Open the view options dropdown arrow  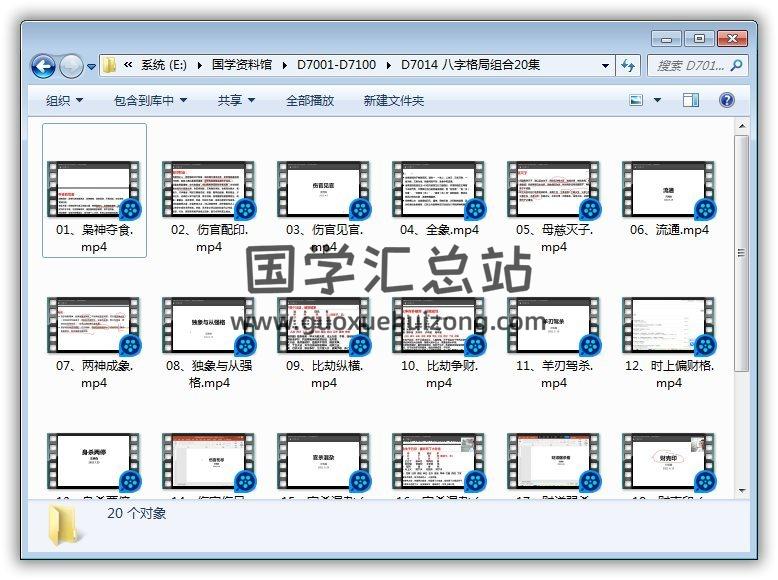pyautogui.click(x=657, y=100)
